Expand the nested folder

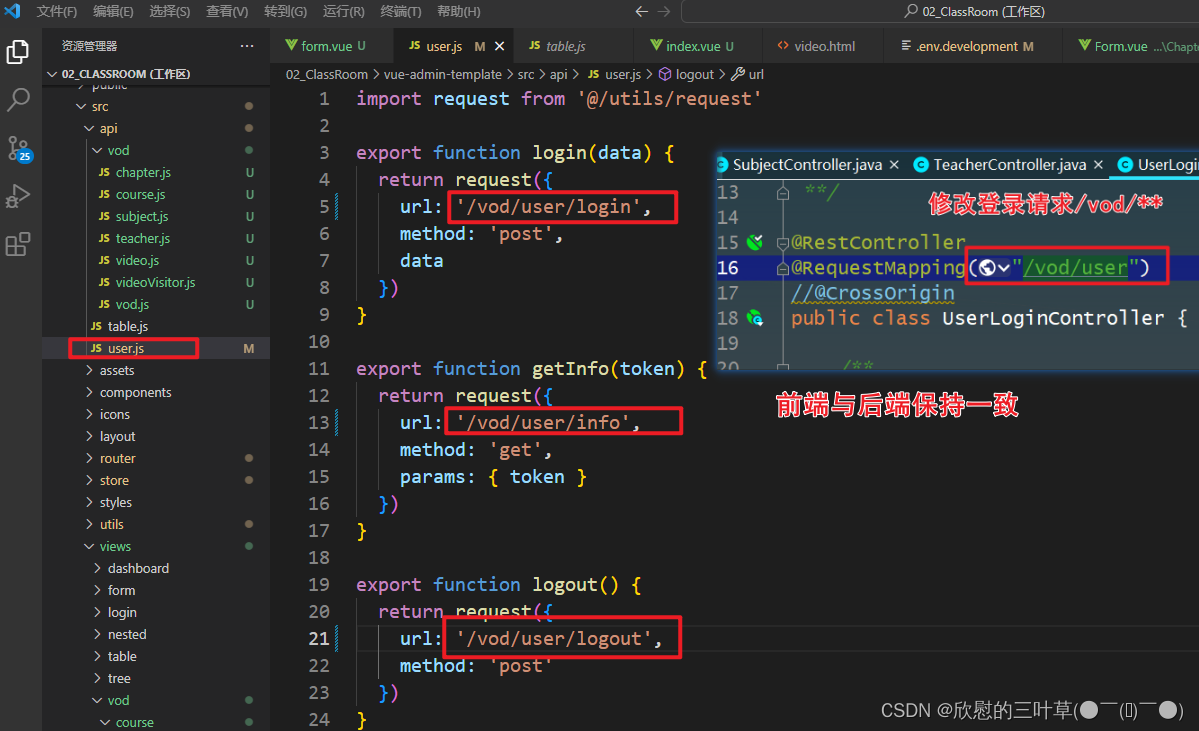pyautogui.click(x=154, y=635)
